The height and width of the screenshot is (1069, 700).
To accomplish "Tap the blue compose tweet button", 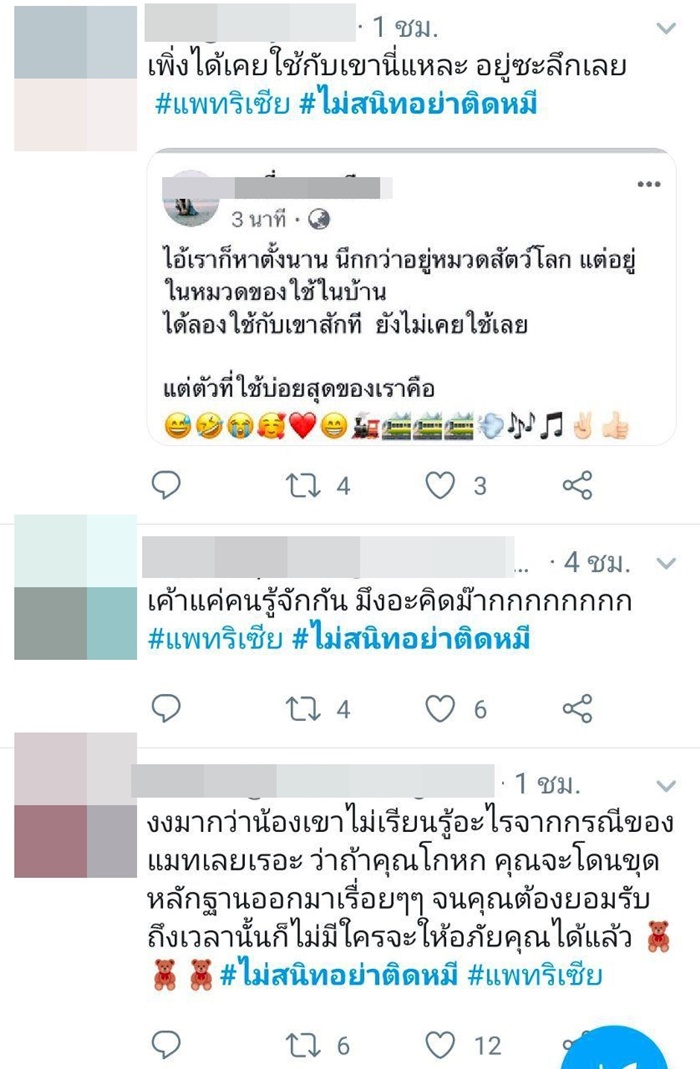I will pos(613,1053).
